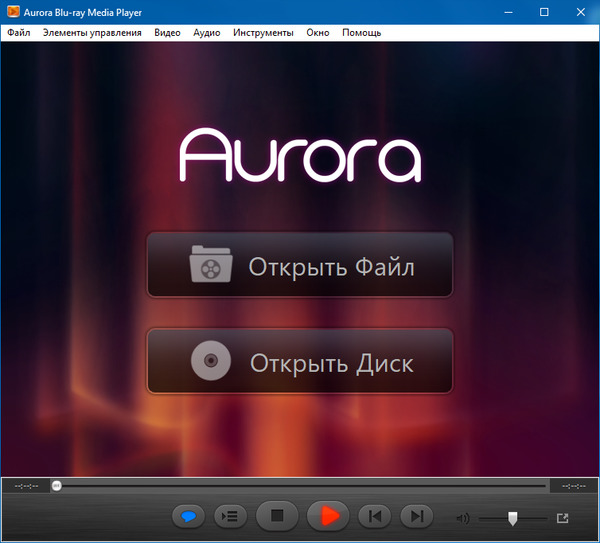Expand the Видео menu
This screenshot has width=600, height=543.
tap(168, 32)
